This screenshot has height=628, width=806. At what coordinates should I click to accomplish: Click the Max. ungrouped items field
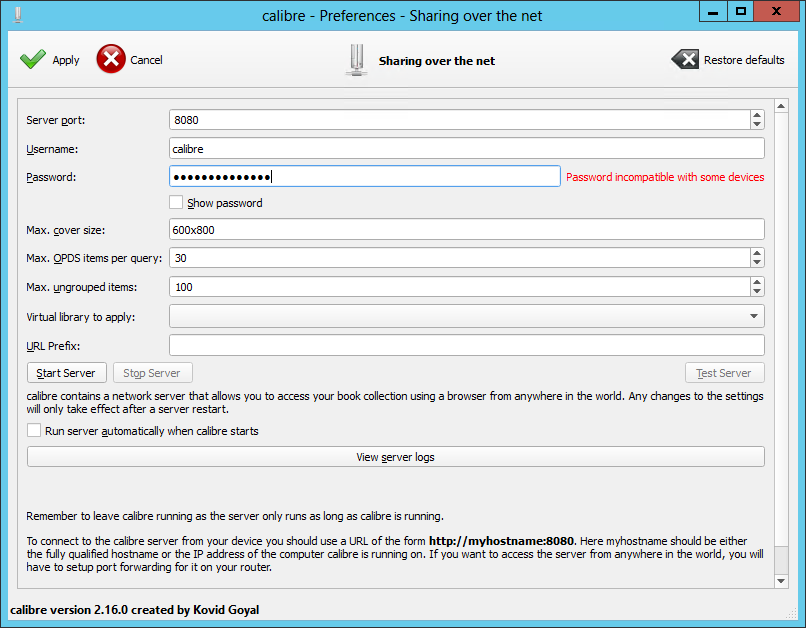[460, 287]
